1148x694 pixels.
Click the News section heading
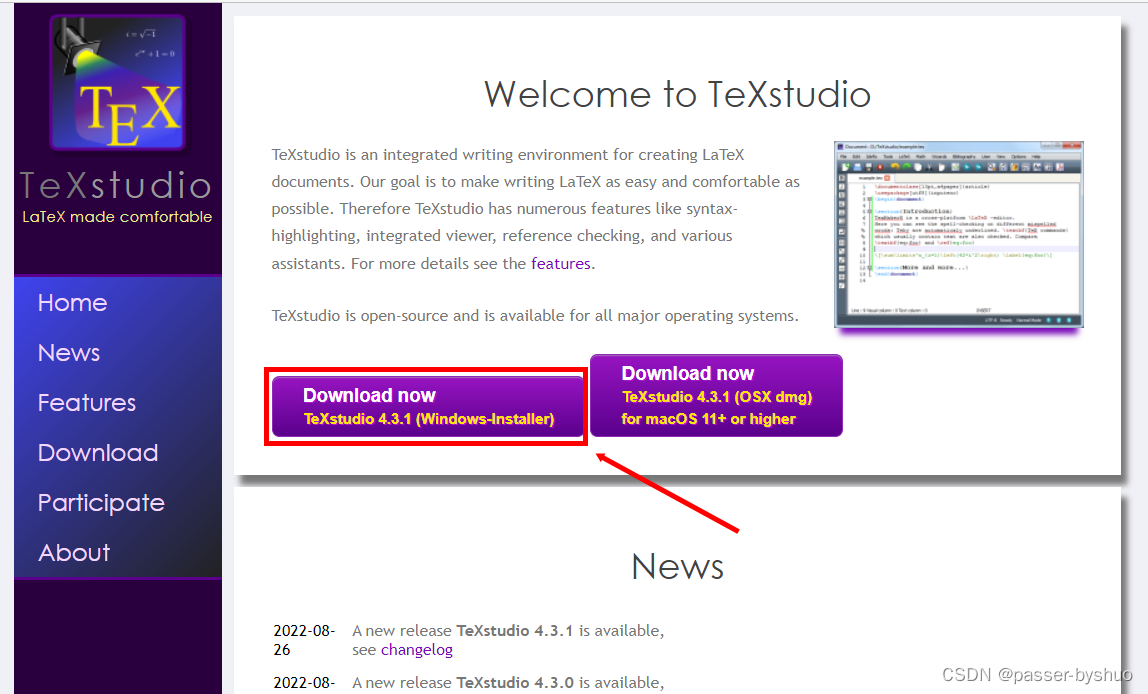coord(677,567)
